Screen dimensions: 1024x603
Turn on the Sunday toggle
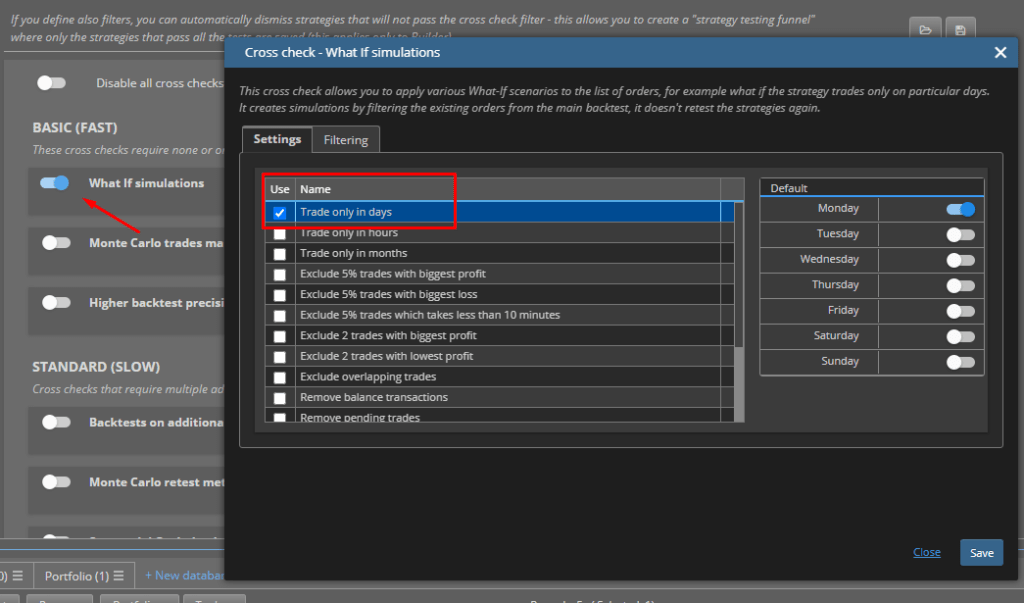(960, 361)
